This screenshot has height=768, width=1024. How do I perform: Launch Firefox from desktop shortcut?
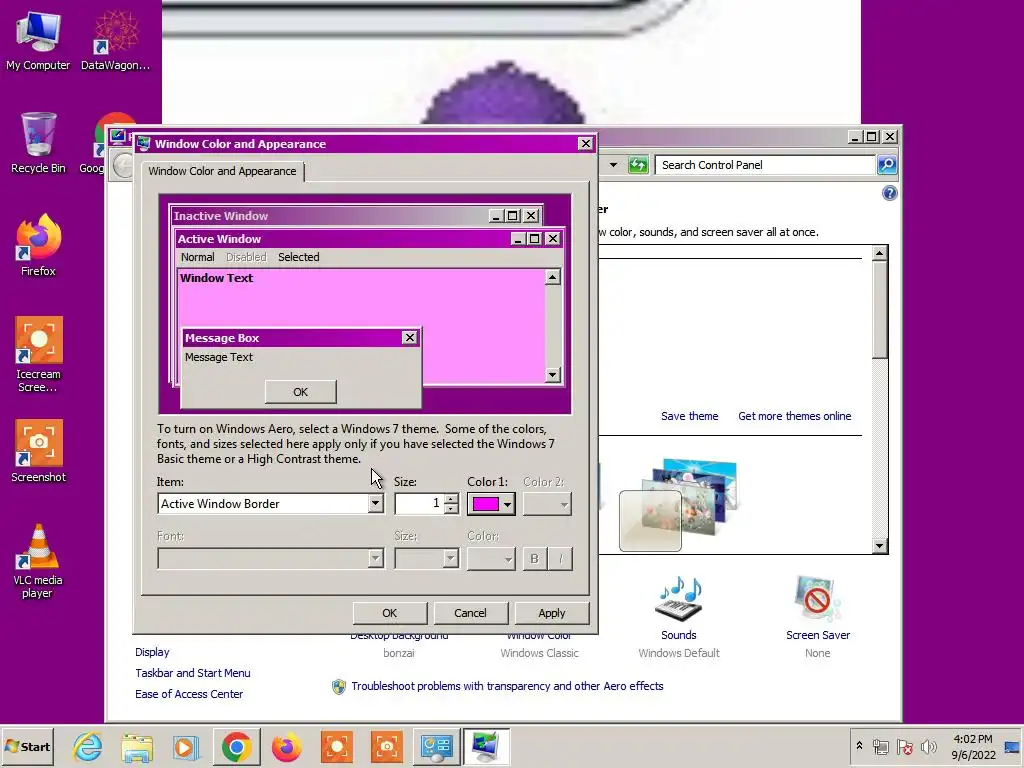tap(38, 246)
